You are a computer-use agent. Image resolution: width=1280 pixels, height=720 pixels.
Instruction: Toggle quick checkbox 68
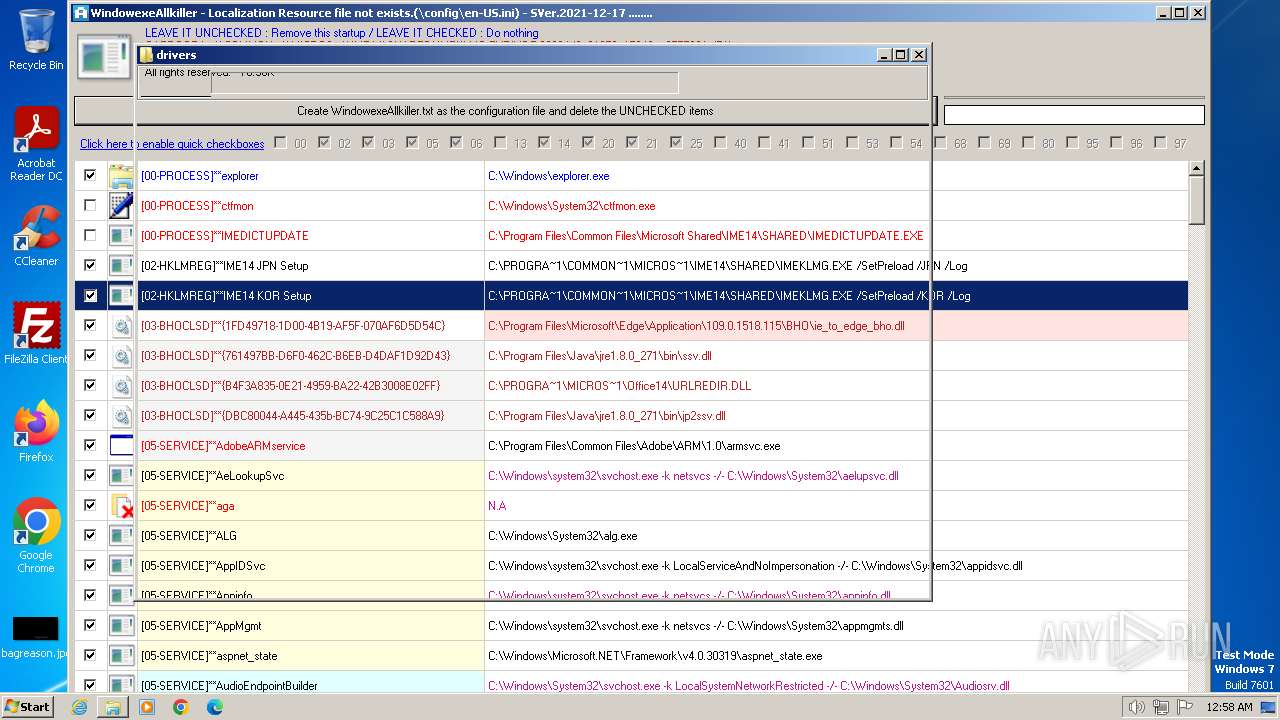click(x=940, y=143)
